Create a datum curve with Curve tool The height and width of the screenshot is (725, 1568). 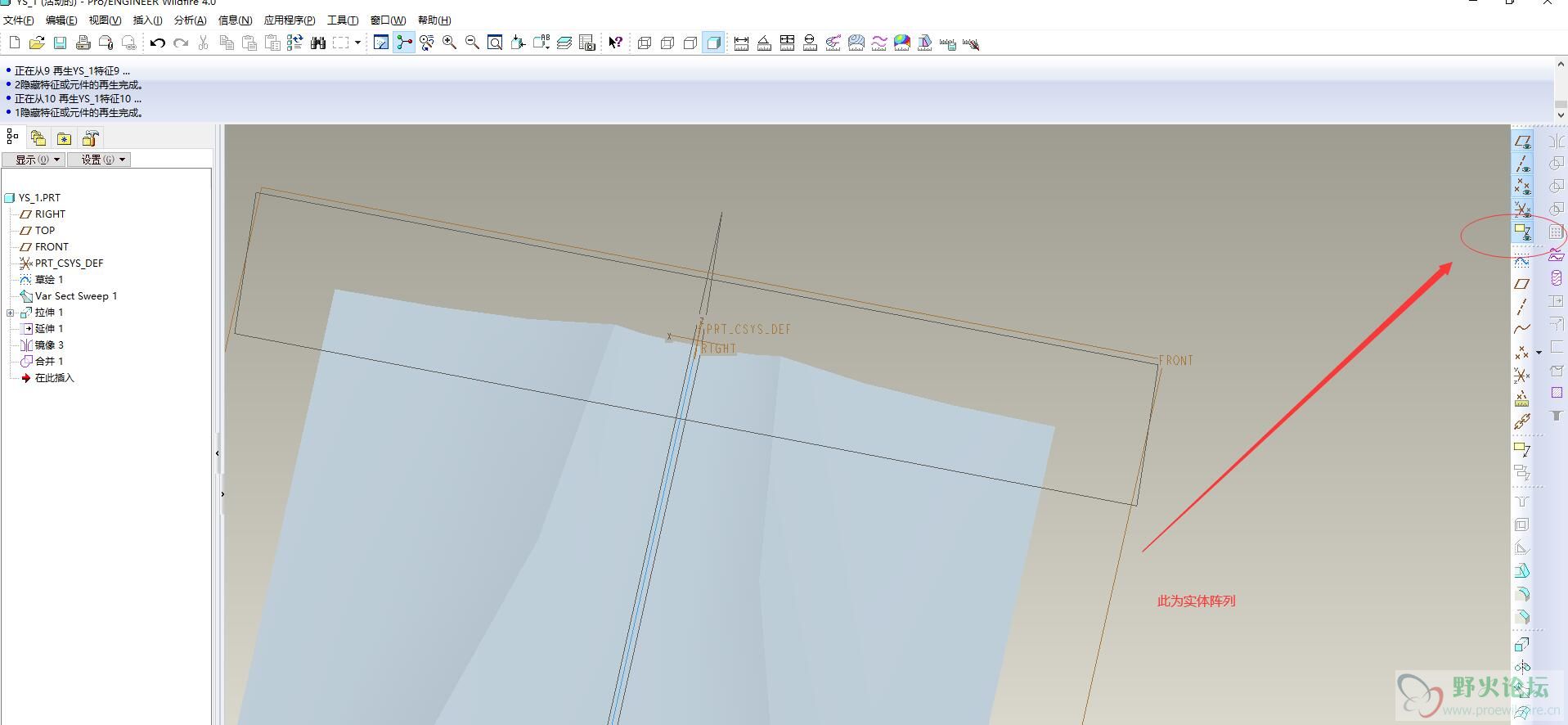click(1522, 329)
